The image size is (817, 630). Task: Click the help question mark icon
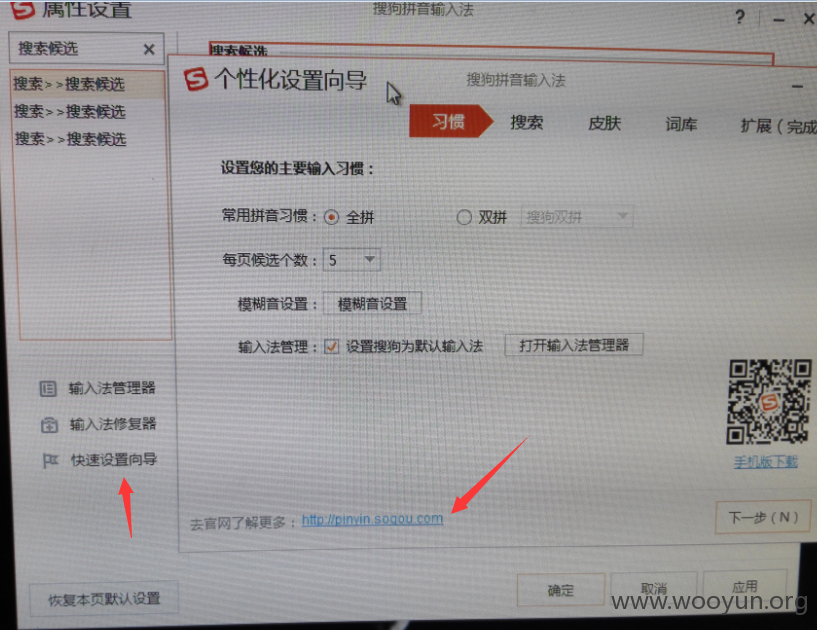point(740,18)
